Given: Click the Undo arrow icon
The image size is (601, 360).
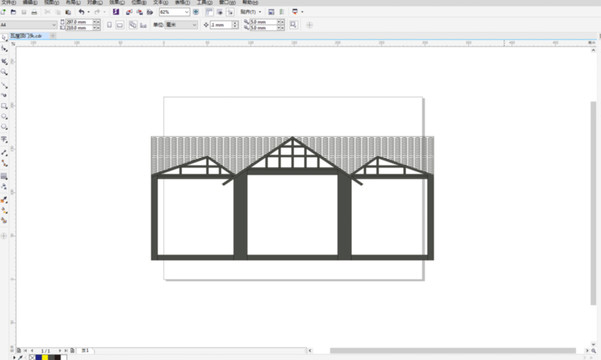Looking at the screenshot, I should pos(81,12).
